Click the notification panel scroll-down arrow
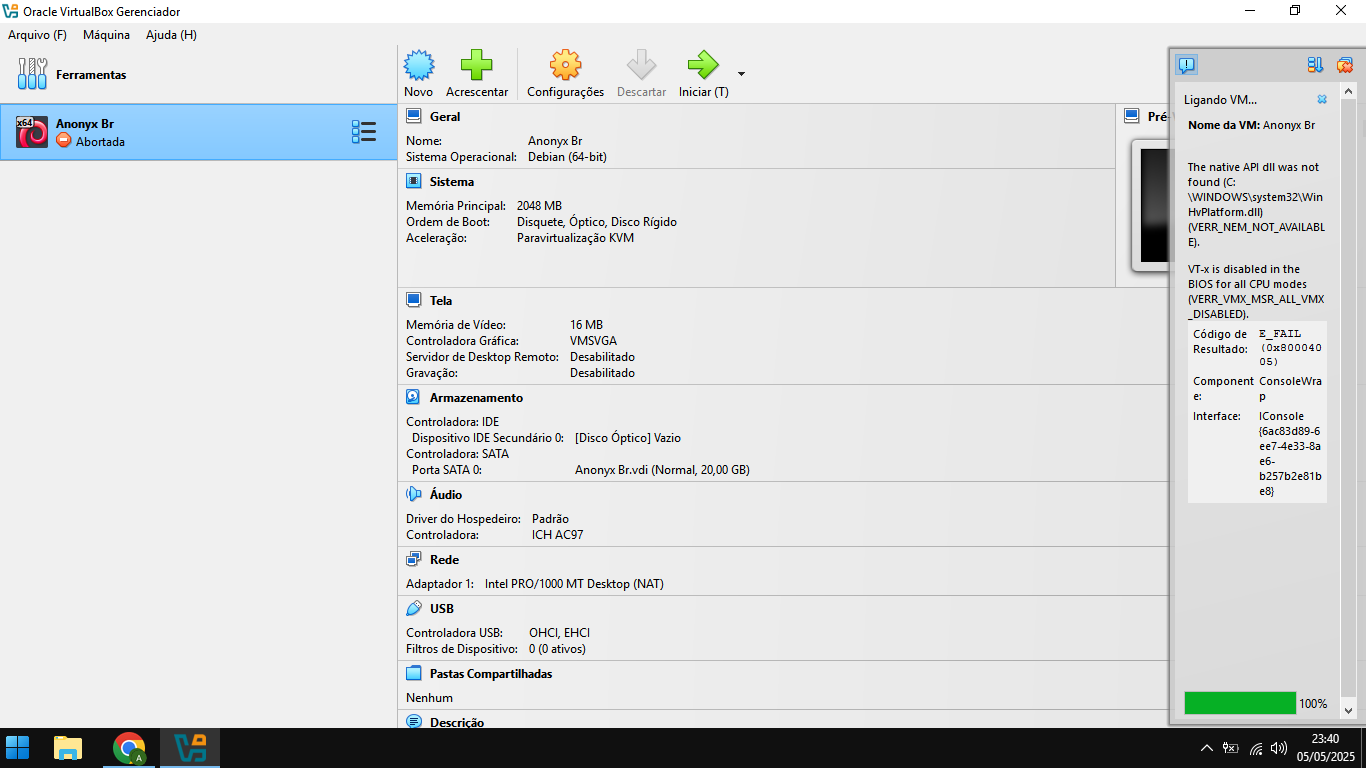This screenshot has width=1366, height=768. tap(1348, 710)
